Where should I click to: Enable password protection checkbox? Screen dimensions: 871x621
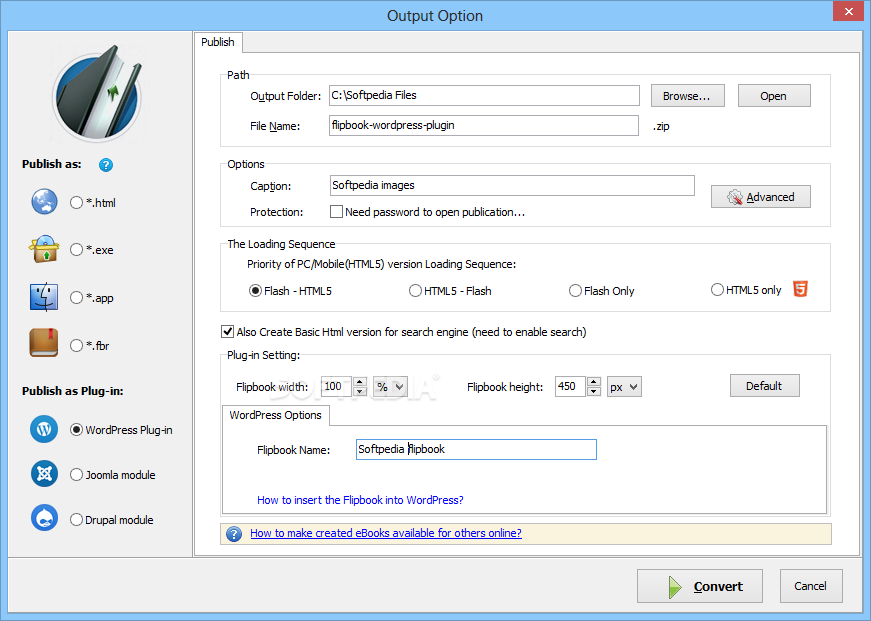click(x=336, y=212)
